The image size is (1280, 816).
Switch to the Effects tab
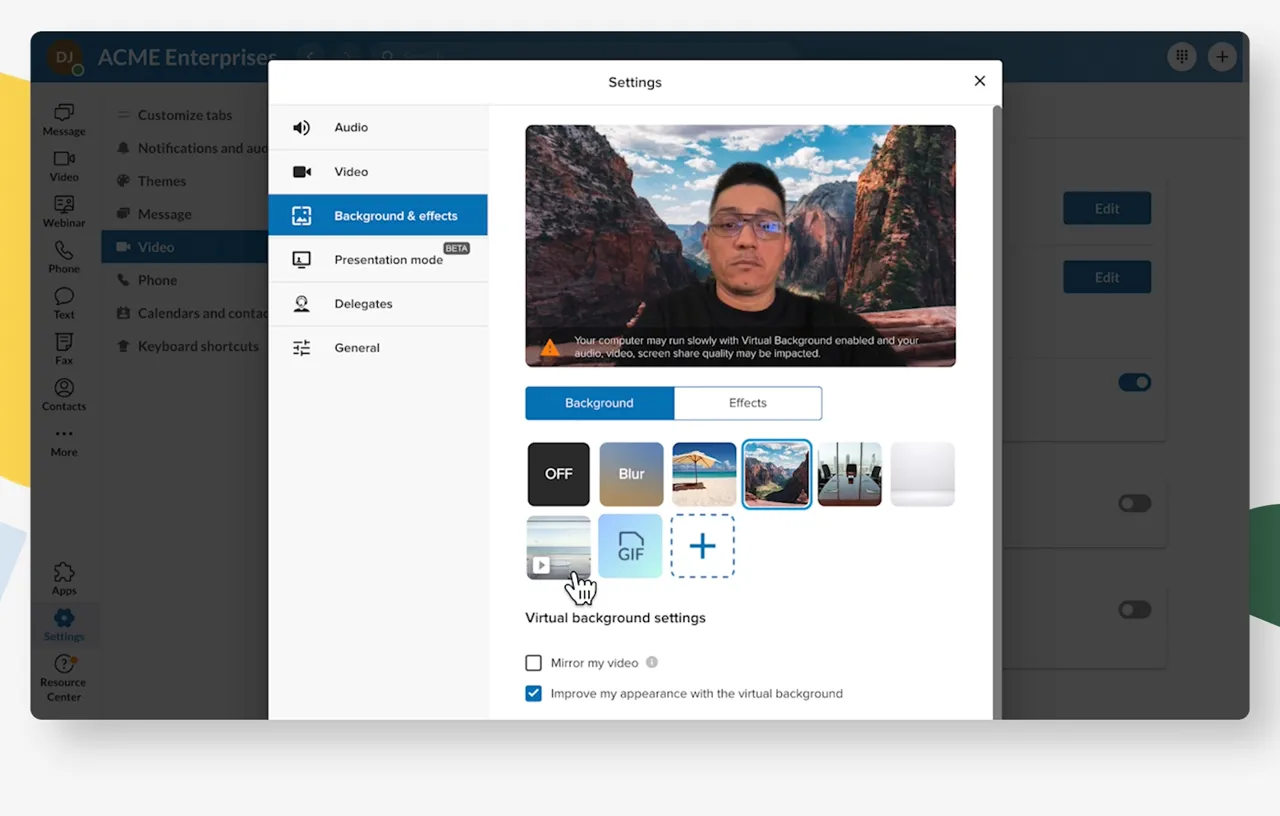tap(747, 403)
